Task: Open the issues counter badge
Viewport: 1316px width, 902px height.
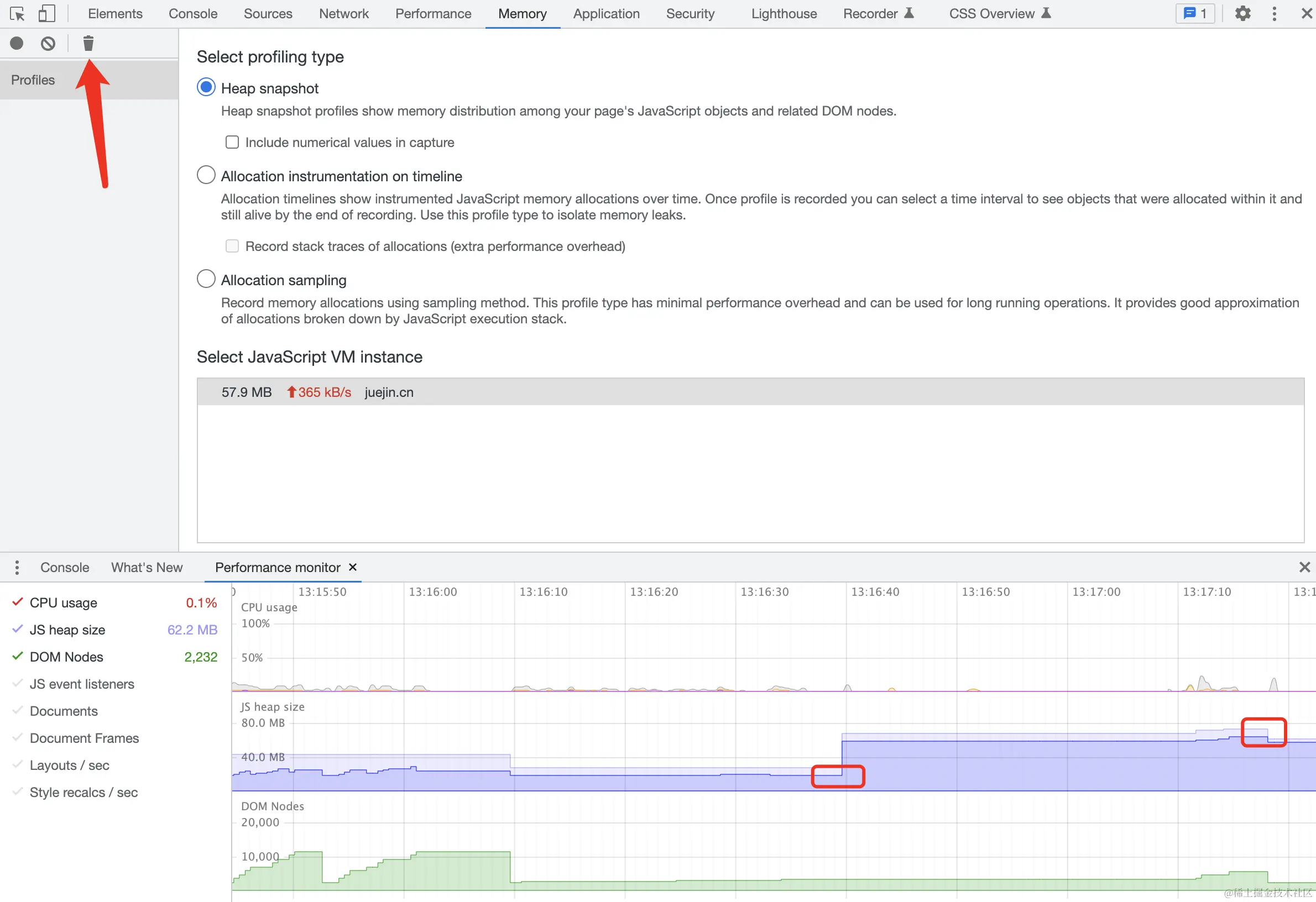Action: [x=1195, y=14]
